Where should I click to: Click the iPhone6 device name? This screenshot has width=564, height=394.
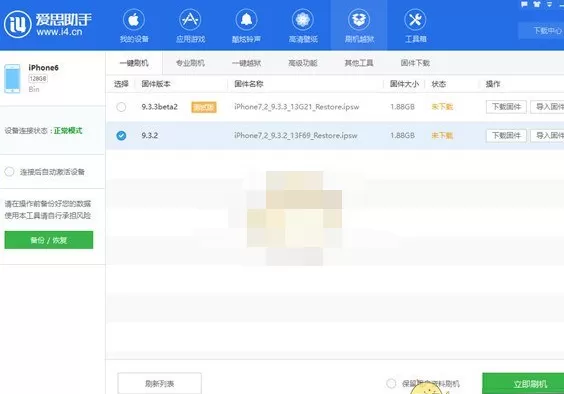(x=44, y=68)
